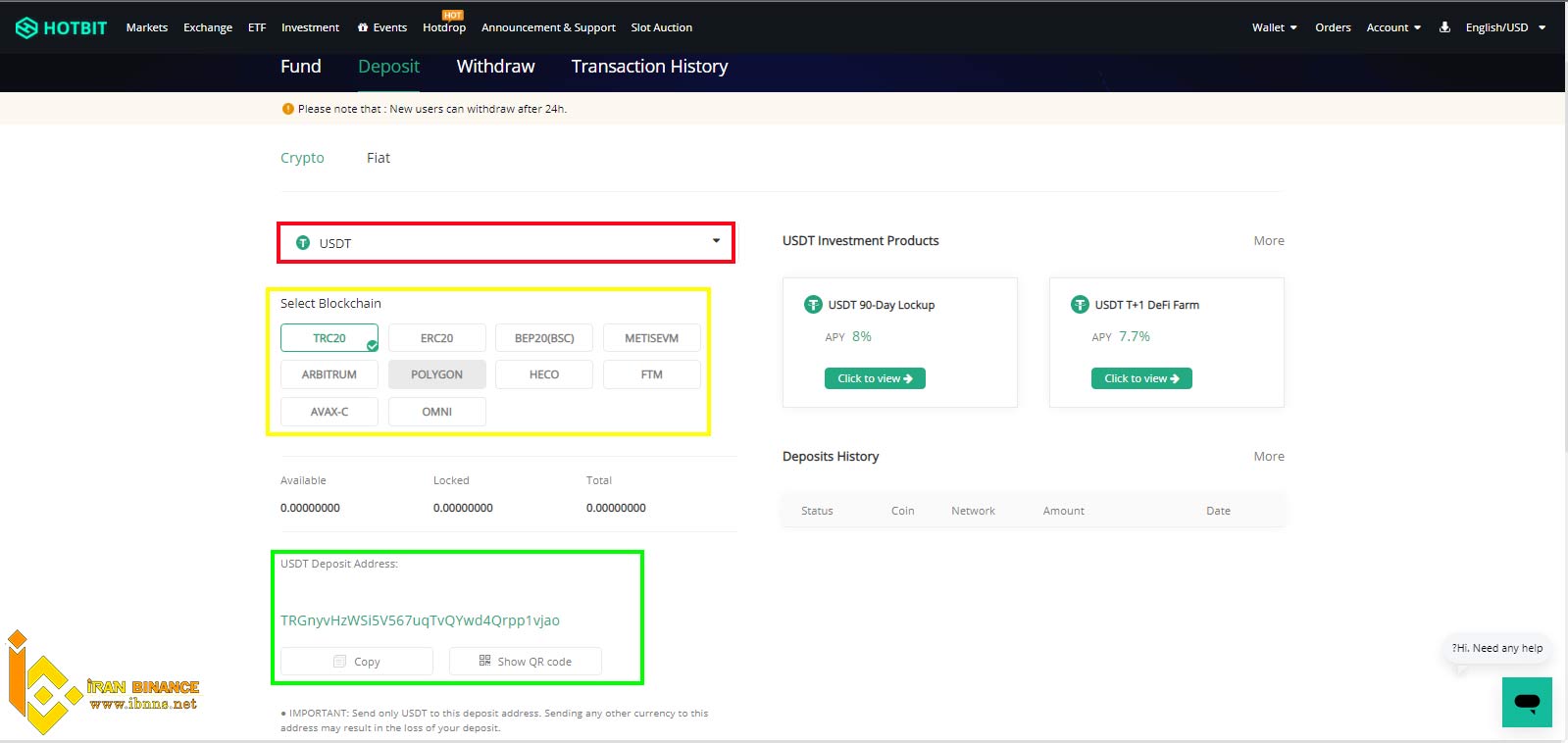Click the orange notice warning icon
Screen dimensions: 1568x743
pos(288,109)
